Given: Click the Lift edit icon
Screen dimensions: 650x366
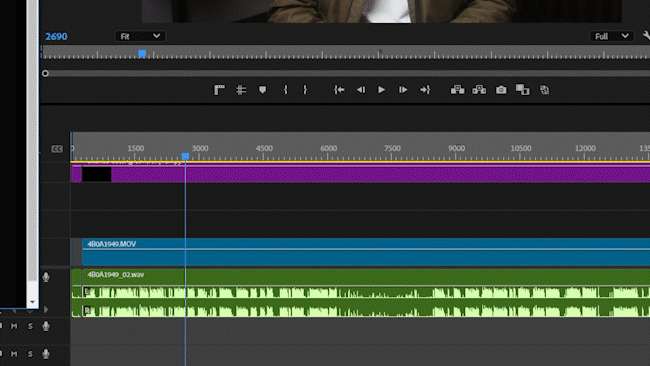Looking at the screenshot, I should 457,90.
